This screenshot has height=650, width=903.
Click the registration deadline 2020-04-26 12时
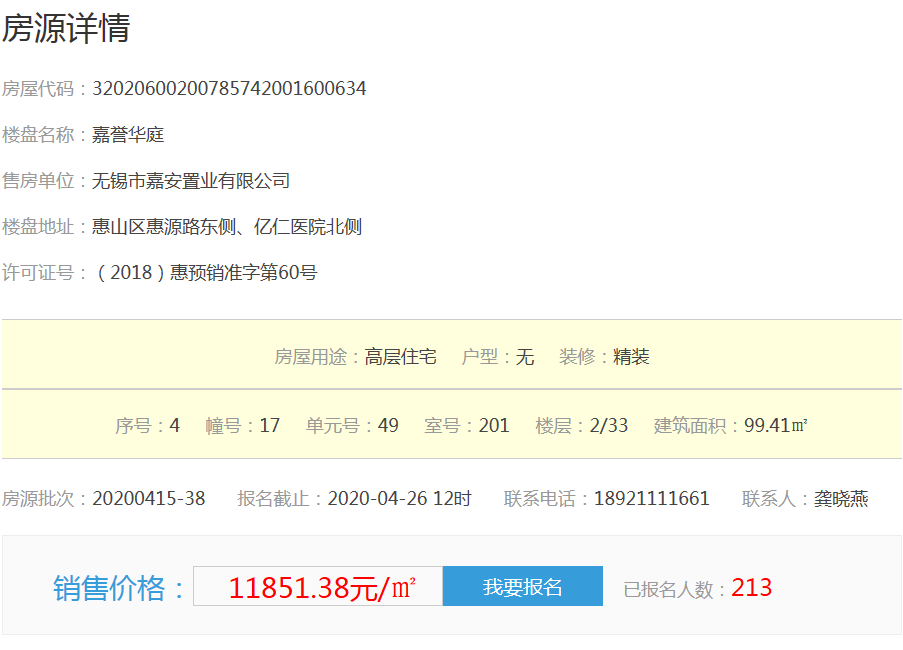pyautogui.click(x=399, y=499)
